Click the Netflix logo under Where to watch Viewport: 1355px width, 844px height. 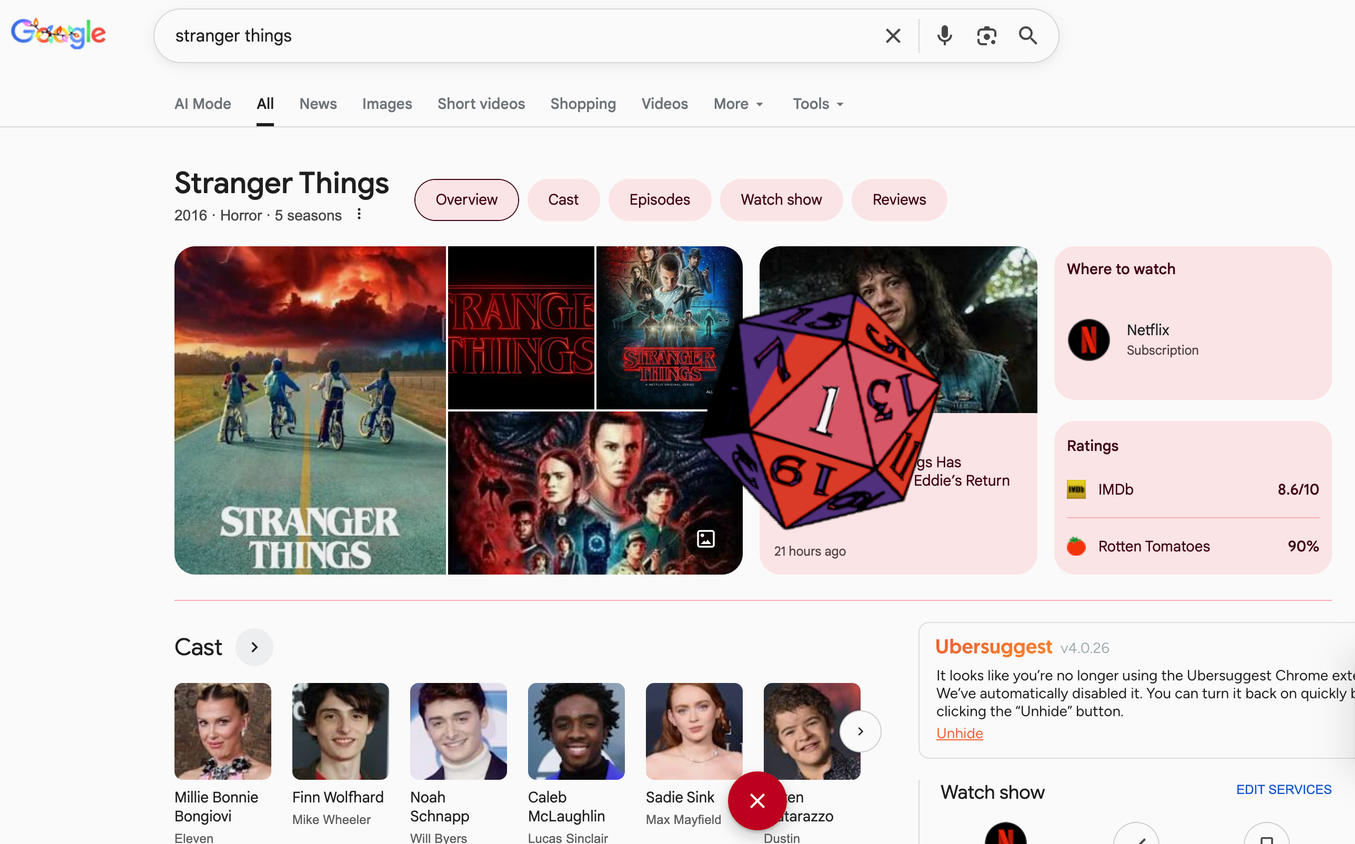pyautogui.click(x=1089, y=340)
